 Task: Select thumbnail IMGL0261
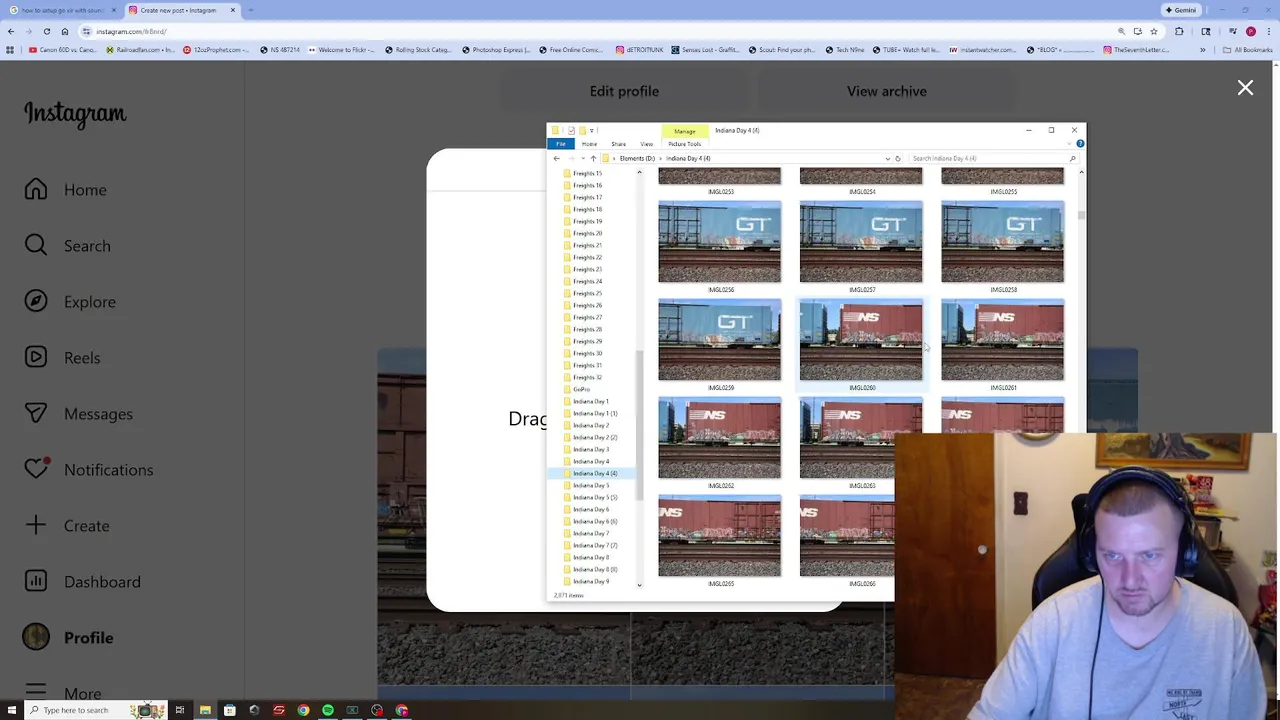[1003, 345]
